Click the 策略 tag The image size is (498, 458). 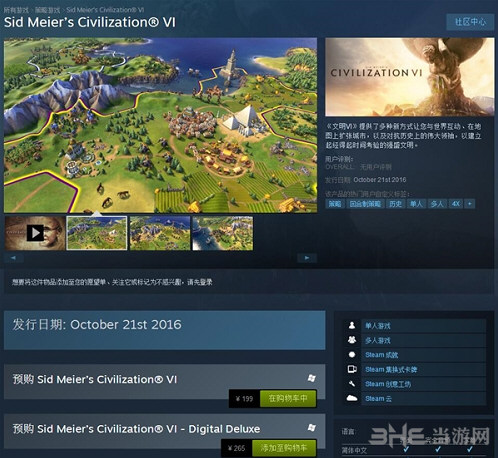pos(334,204)
